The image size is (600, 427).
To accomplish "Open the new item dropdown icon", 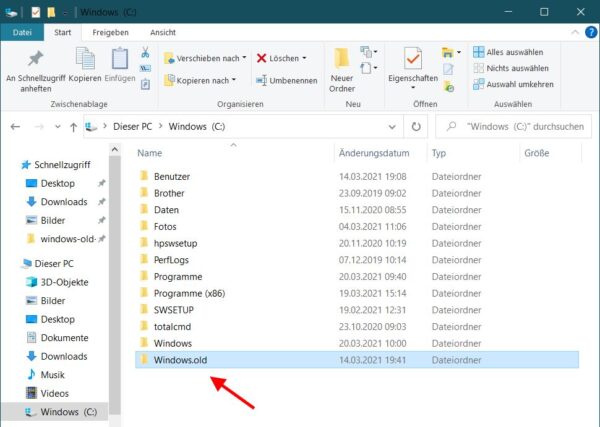I will pos(369,52).
